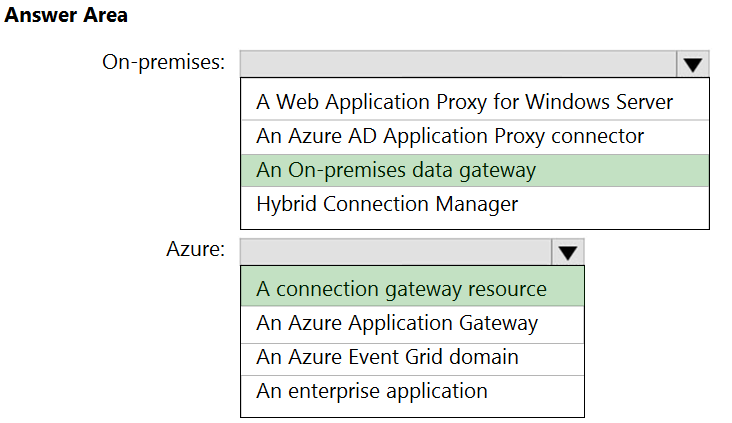Click the black triangle beside Azure field
Image resolution: width=732 pixels, height=423 pixels.
click(x=568, y=254)
